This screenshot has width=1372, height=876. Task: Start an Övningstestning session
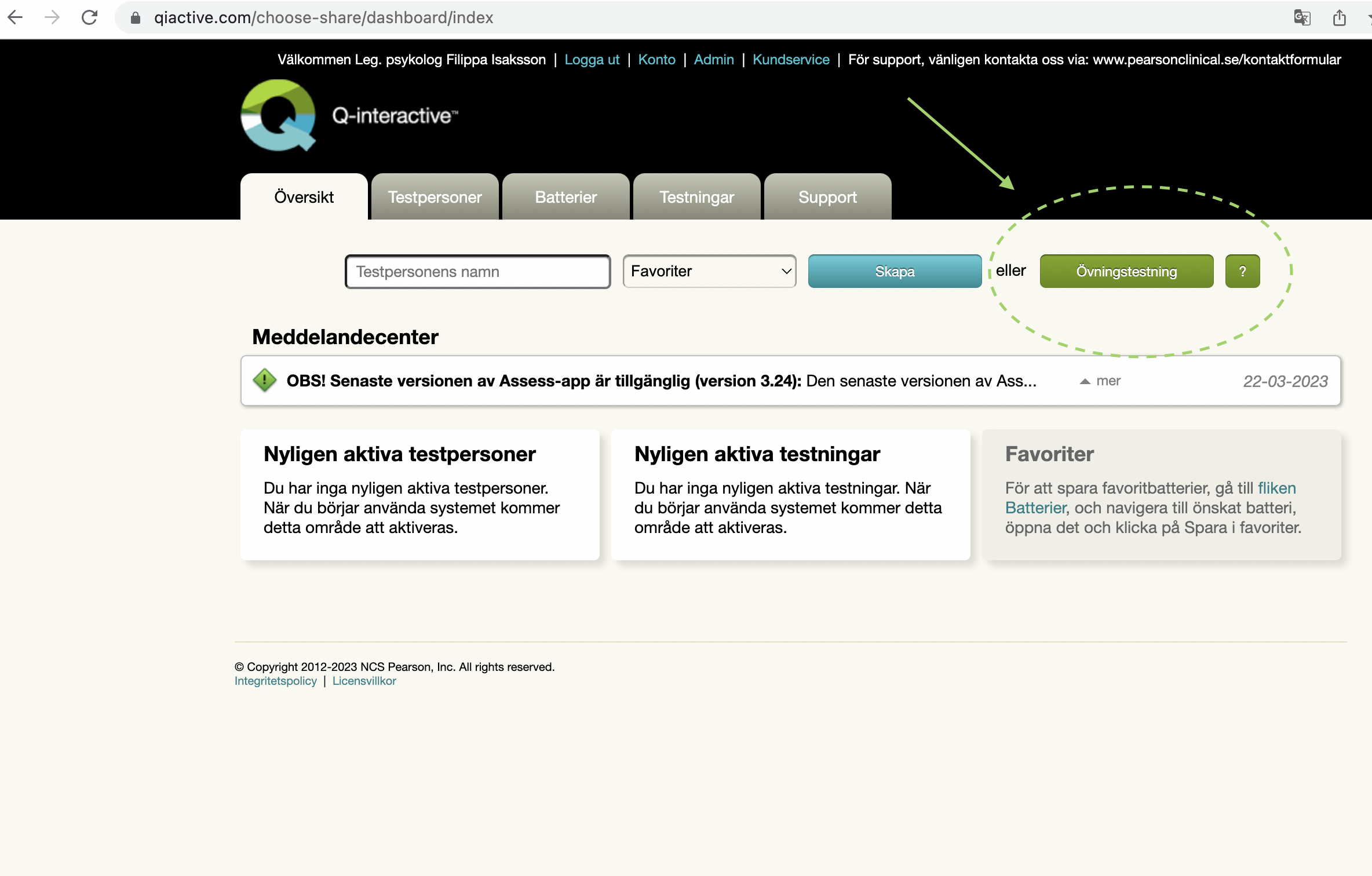pyautogui.click(x=1126, y=271)
